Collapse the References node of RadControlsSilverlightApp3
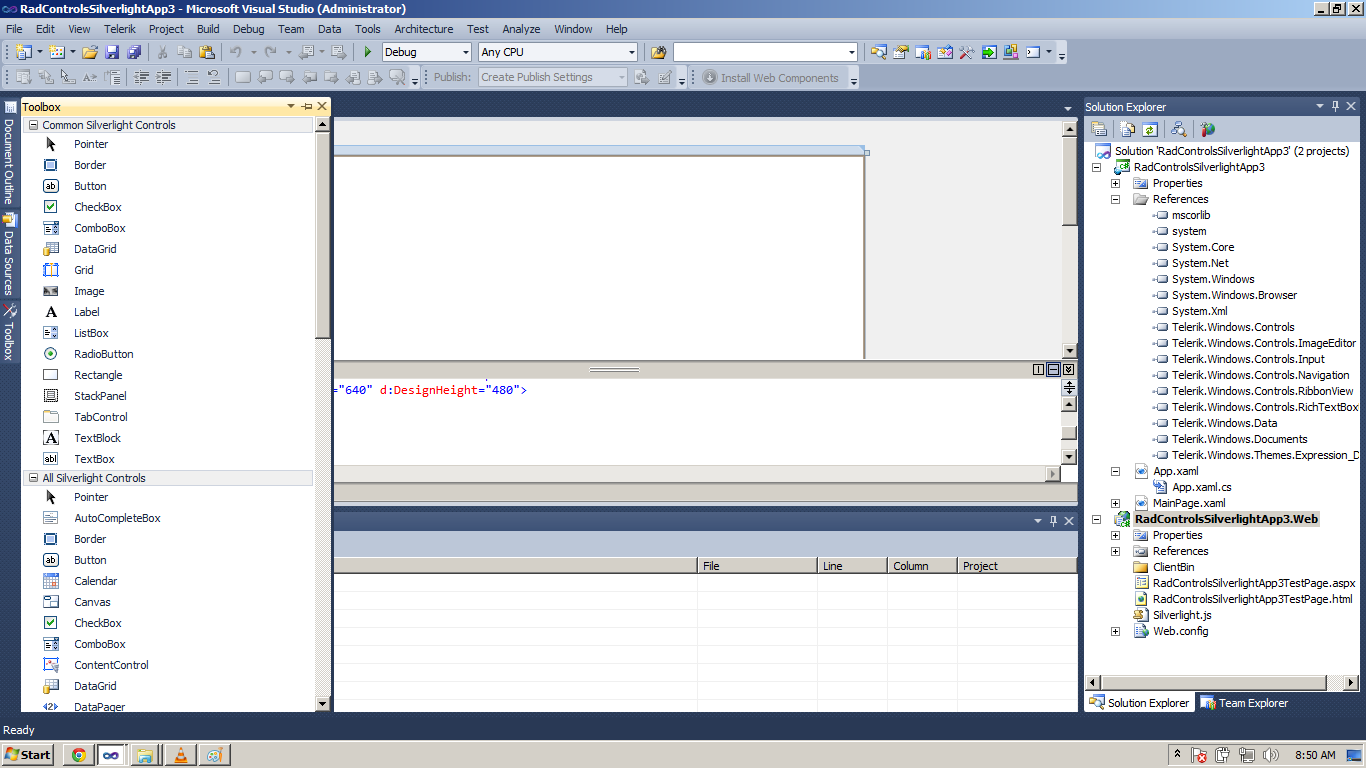This screenshot has width=1366, height=768. pyautogui.click(x=1116, y=199)
